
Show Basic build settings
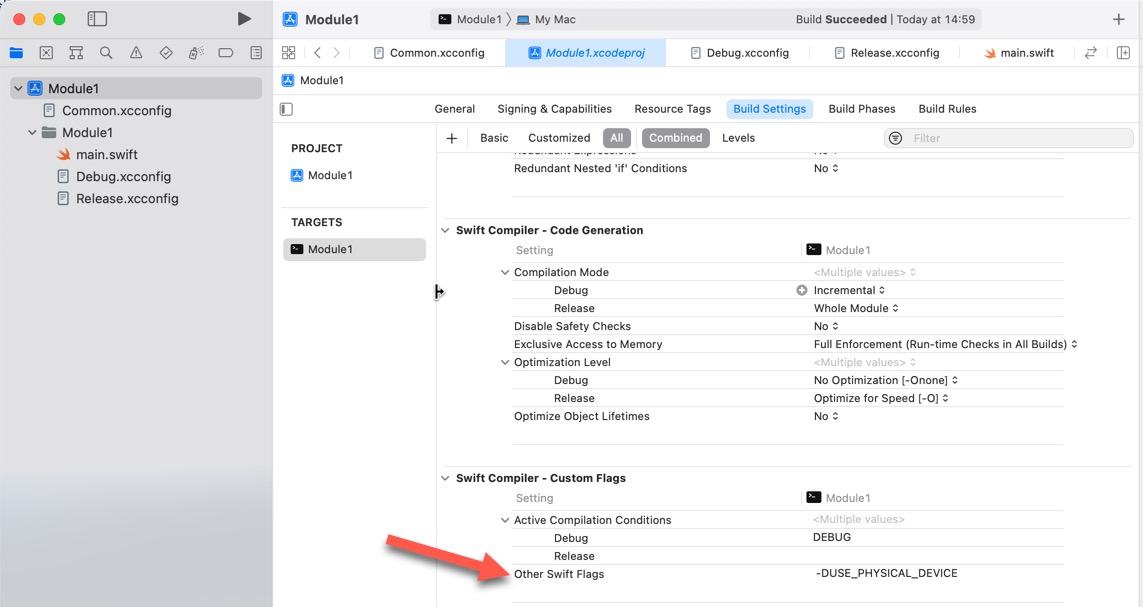coord(494,138)
